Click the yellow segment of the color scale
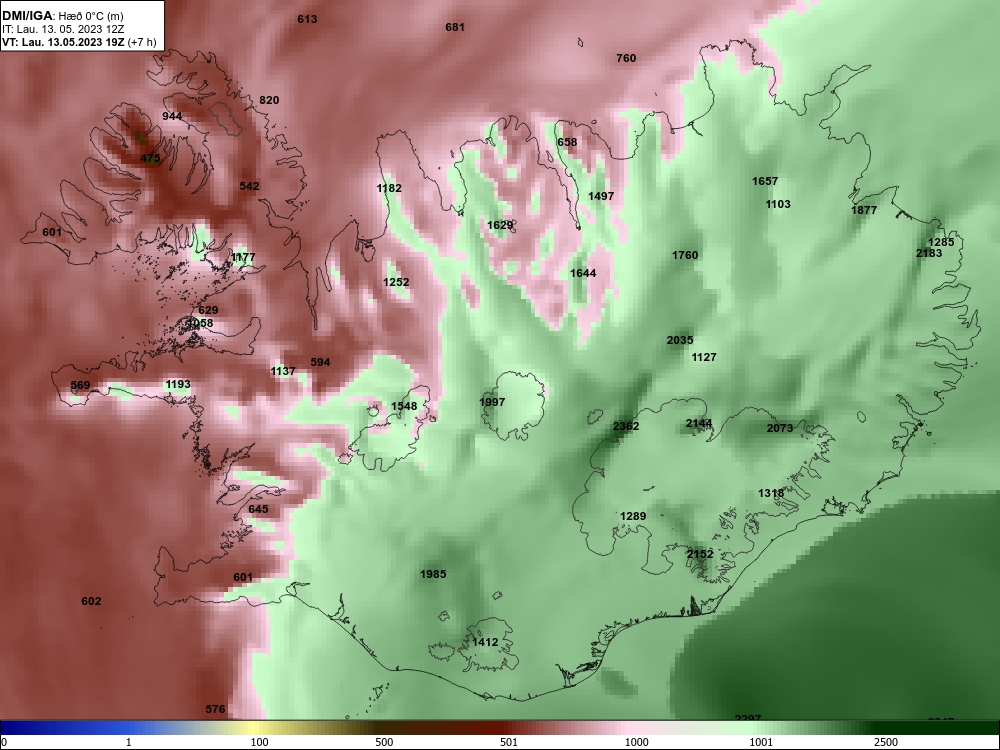This screenshot has width=1000, height=750. tap(255, 728)
